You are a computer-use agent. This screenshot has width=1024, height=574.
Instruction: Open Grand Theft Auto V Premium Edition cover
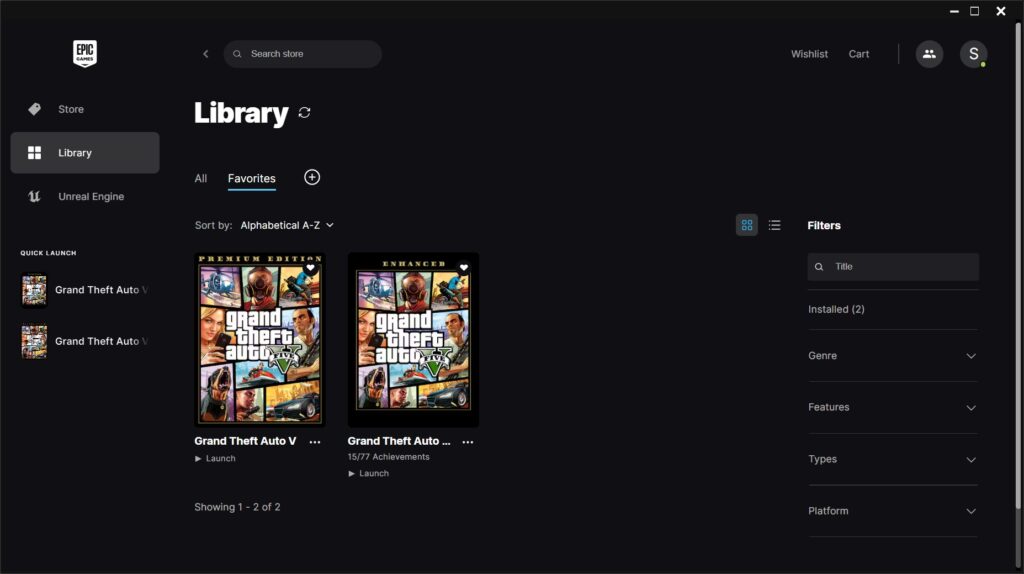260,340
